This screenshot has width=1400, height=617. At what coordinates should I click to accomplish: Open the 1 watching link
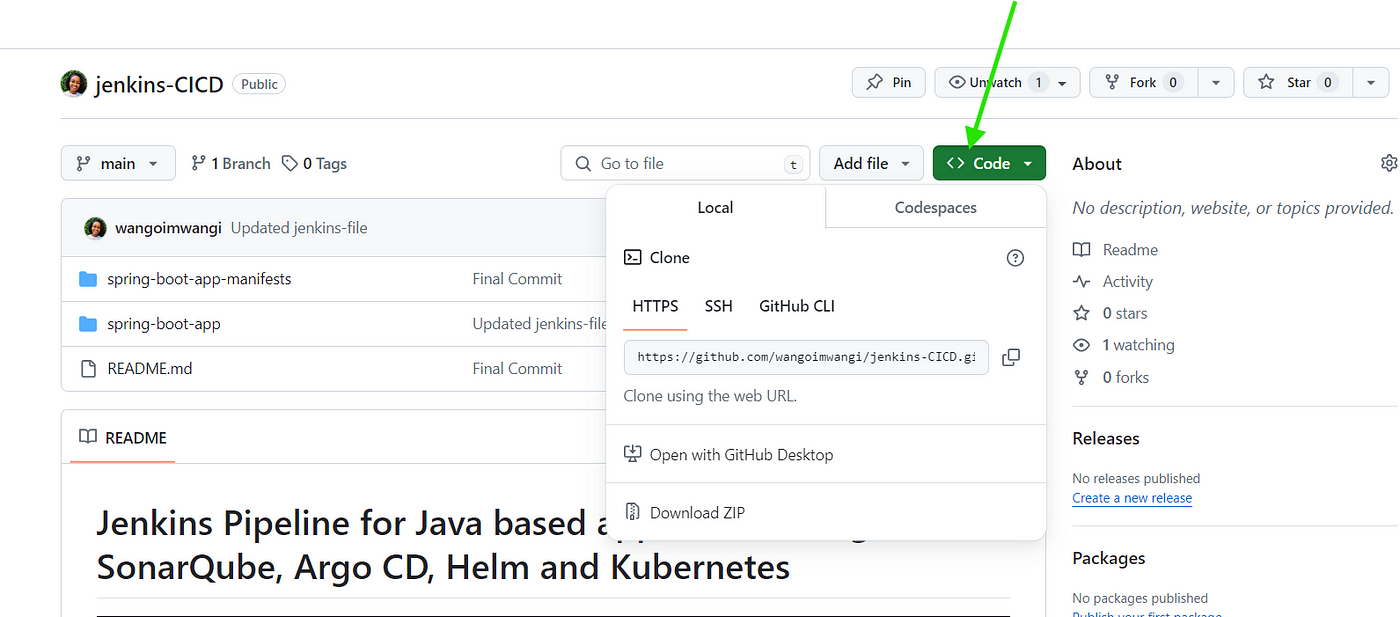(x=1138, y=345)
